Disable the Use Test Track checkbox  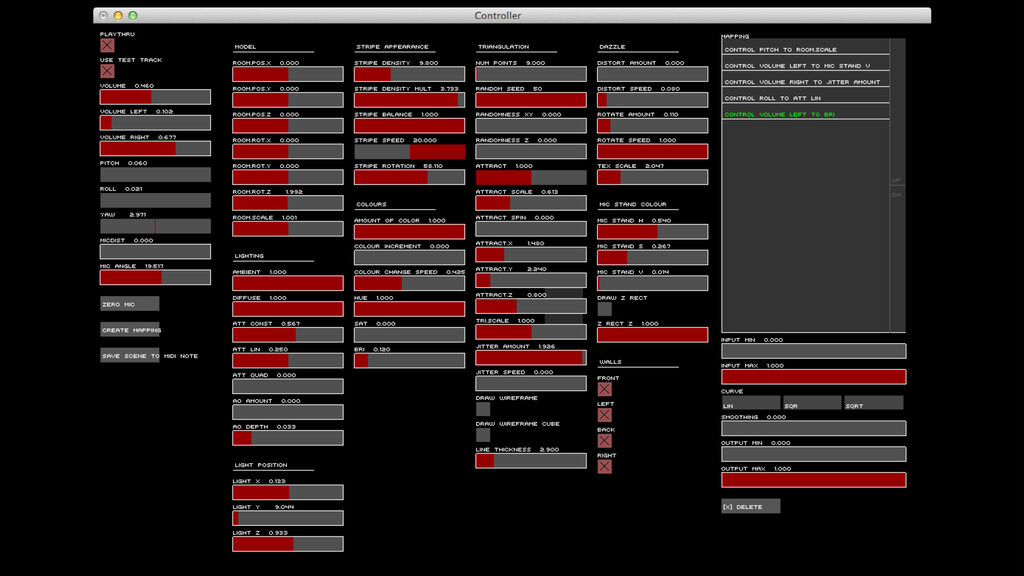coord(107,71)
